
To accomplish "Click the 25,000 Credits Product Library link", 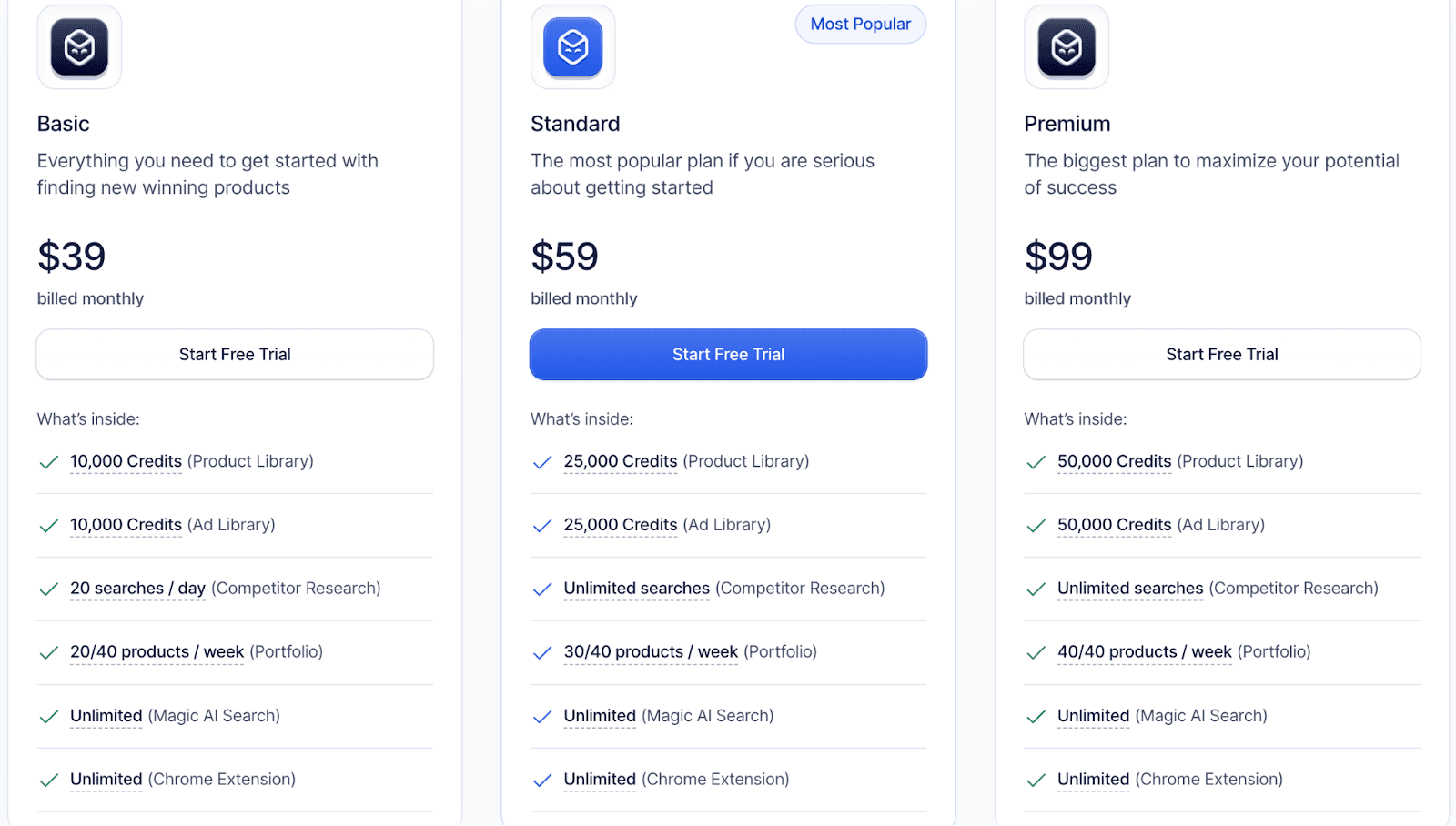I will [x=621, y=461].
